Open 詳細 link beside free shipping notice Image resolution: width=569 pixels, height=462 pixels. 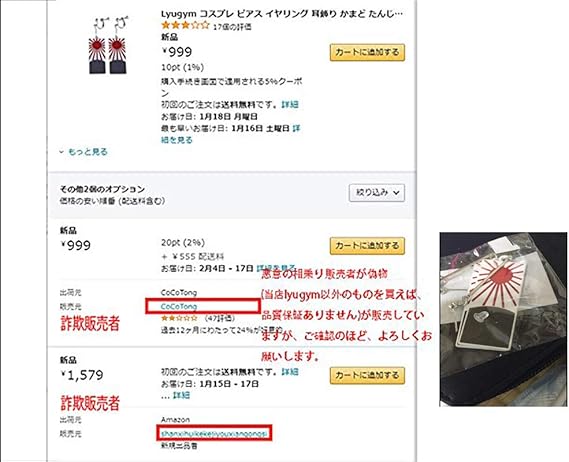[290, 105]
